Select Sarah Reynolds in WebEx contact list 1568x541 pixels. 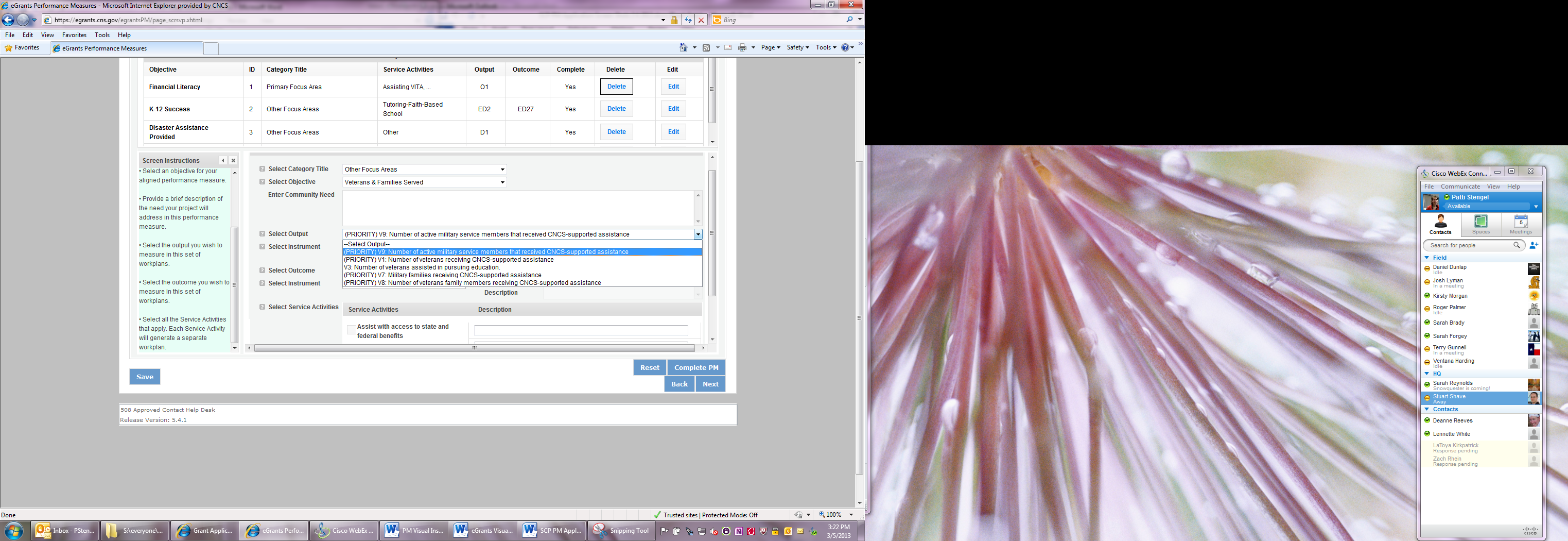point(1481,385)
